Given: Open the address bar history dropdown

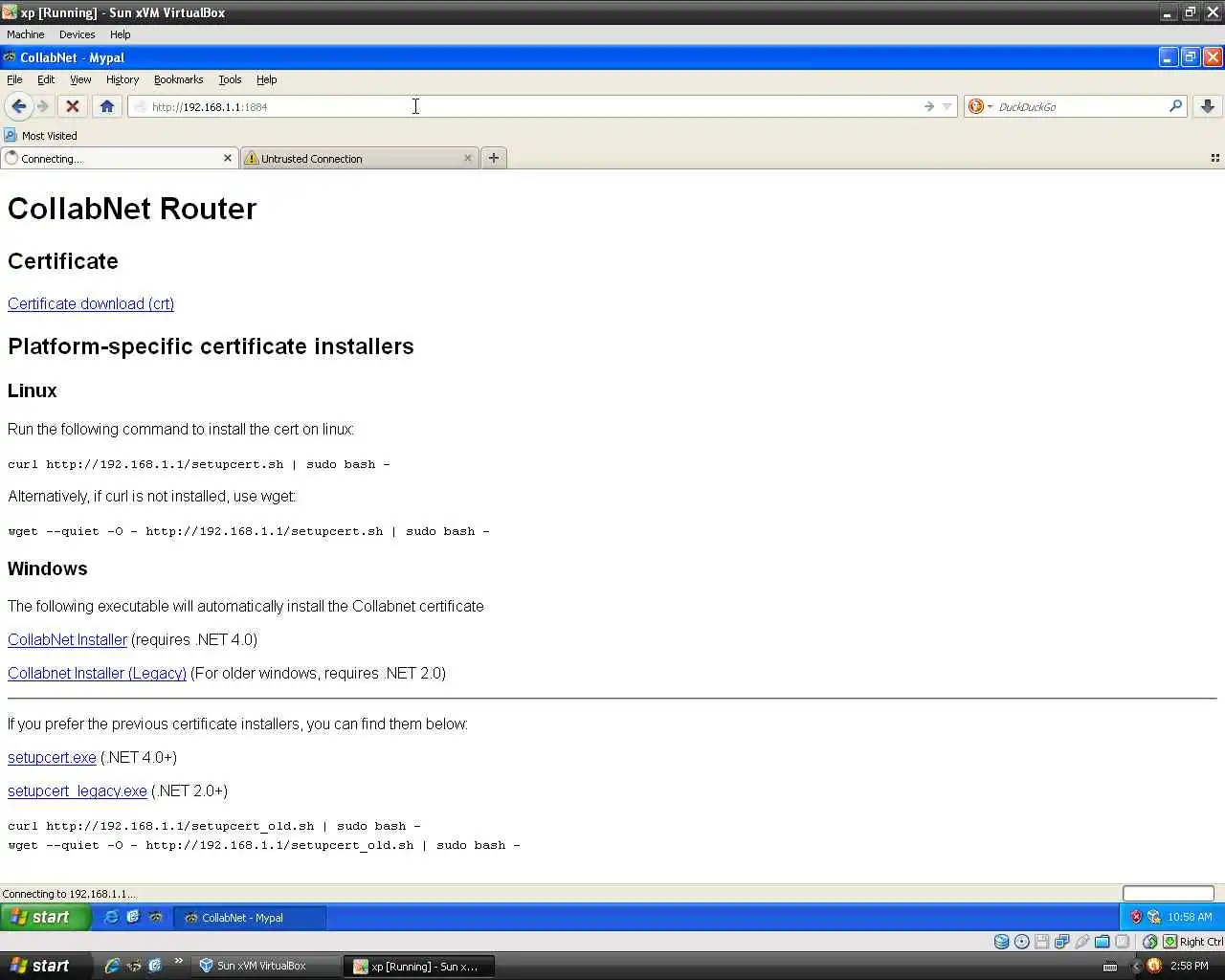Looking at the screenshot, I should pyautogui.click(x=947, y=106).
